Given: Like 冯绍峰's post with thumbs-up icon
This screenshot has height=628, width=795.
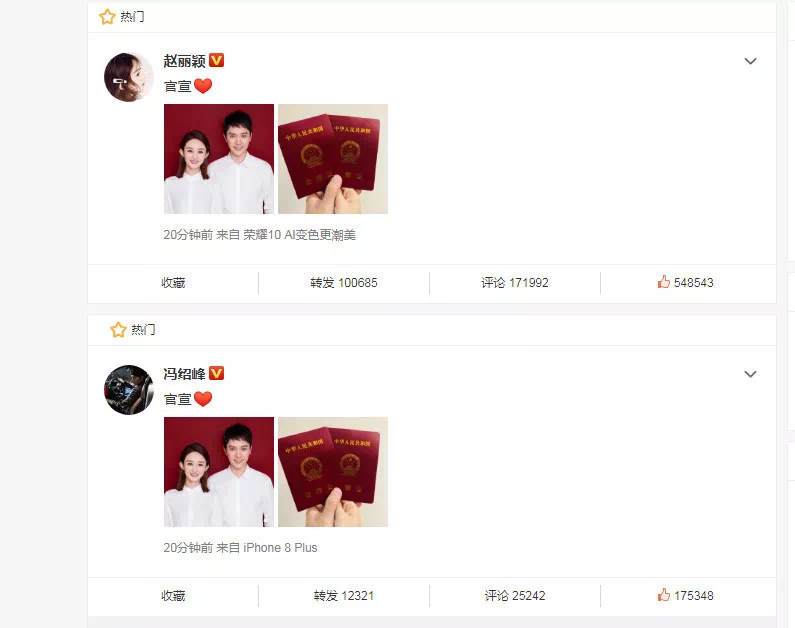Looking at the screenshot, I should pos(664,595).
